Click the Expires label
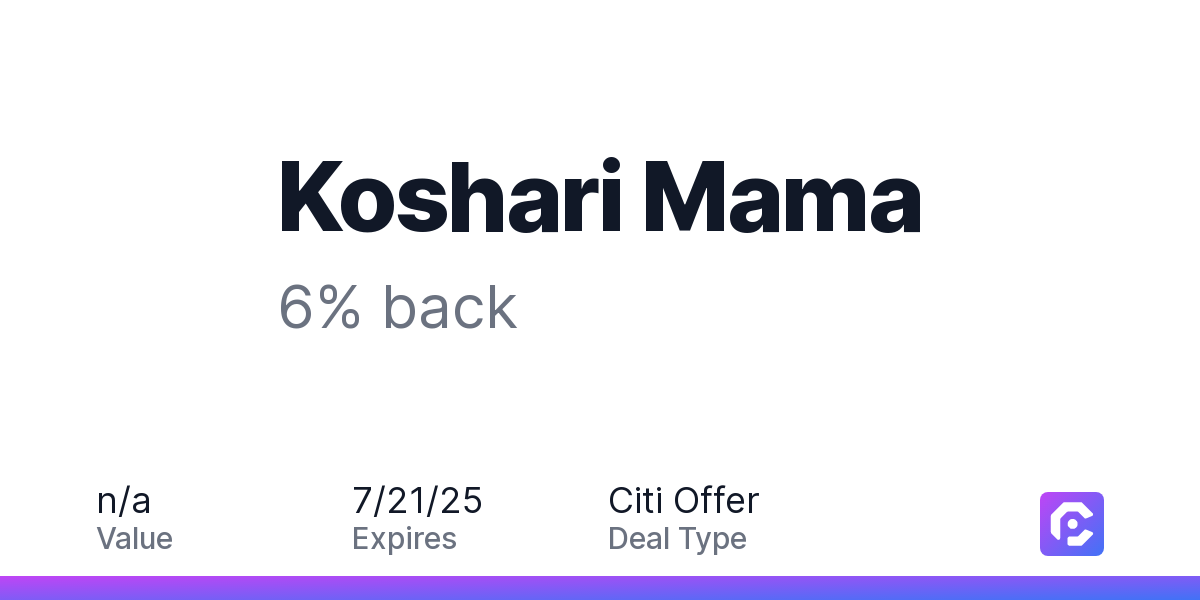 405,539
